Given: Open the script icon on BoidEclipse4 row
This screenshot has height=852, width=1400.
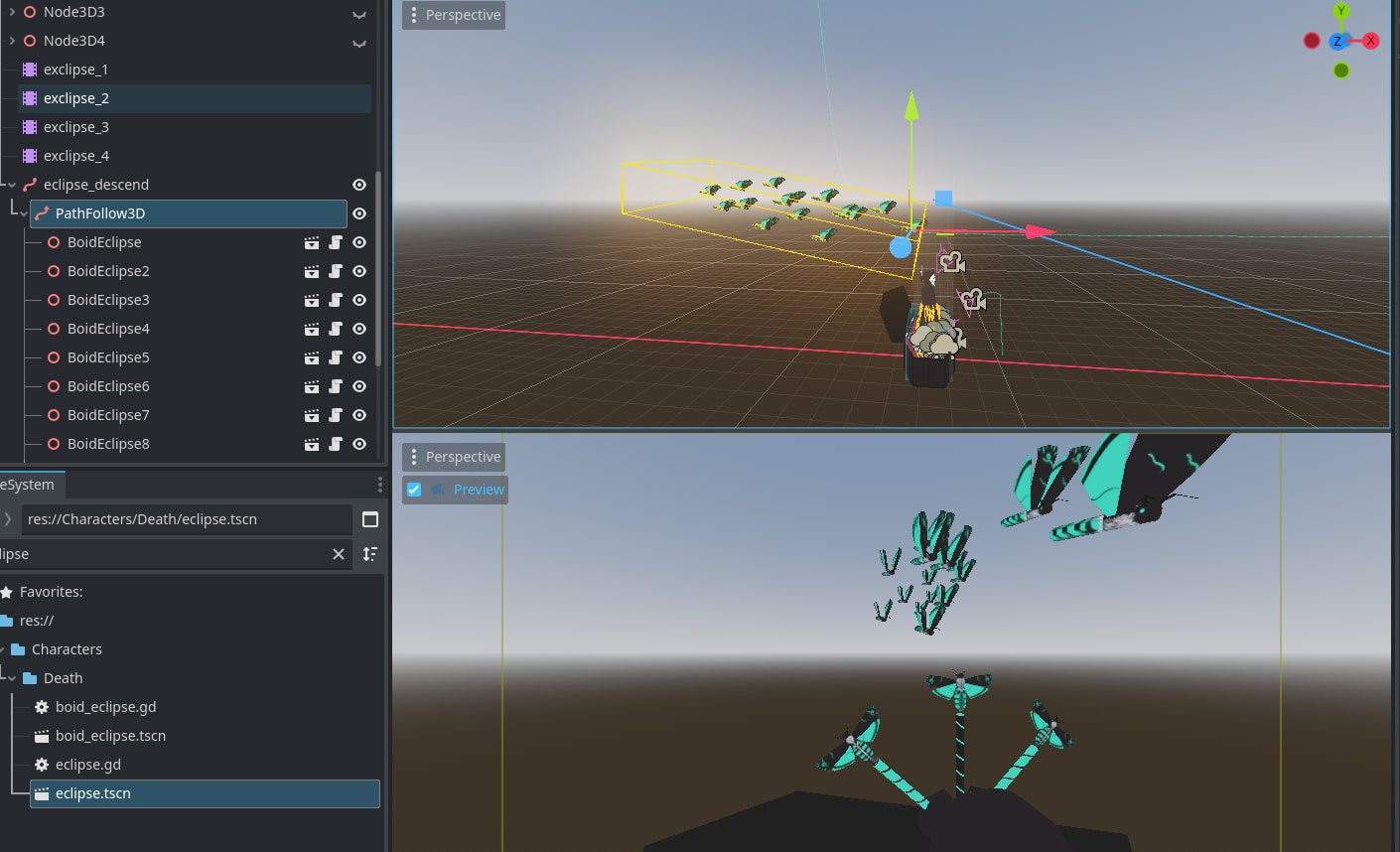Looking at the screenshot, I should pos(336,329).
